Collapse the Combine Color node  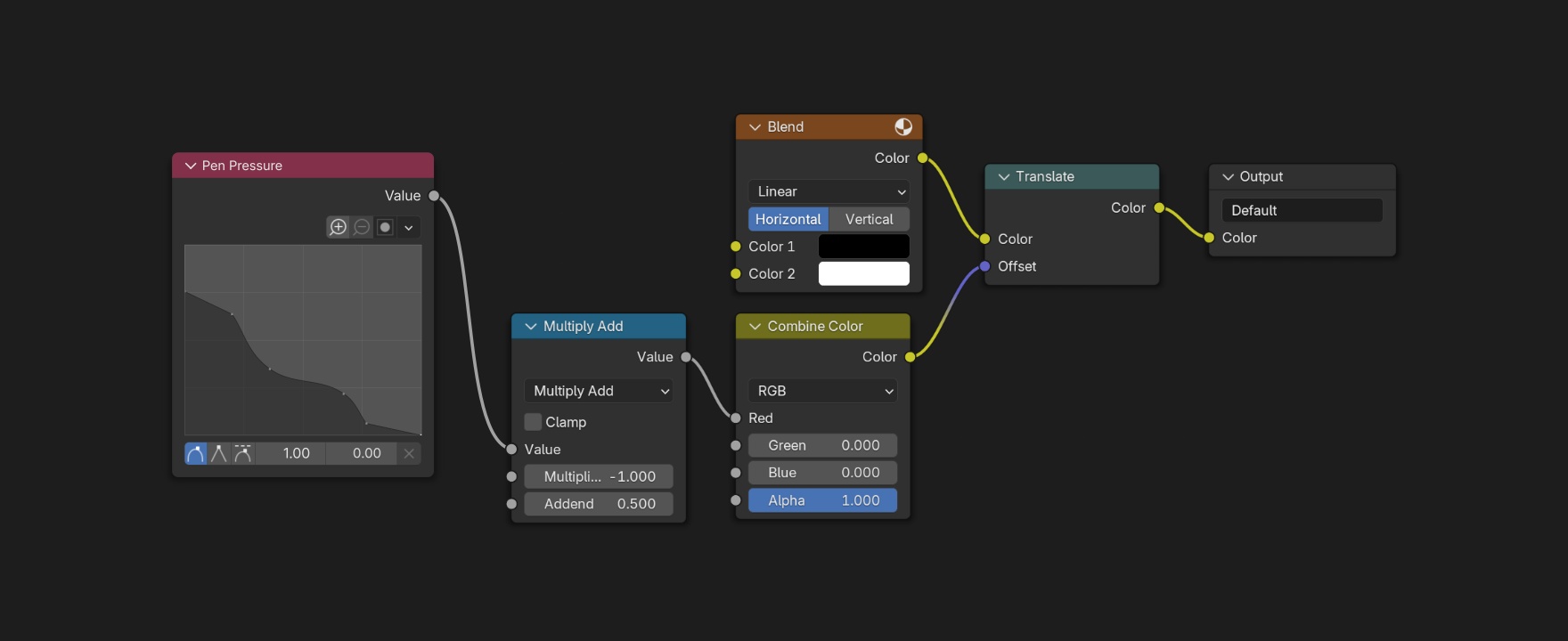[755, 326]
